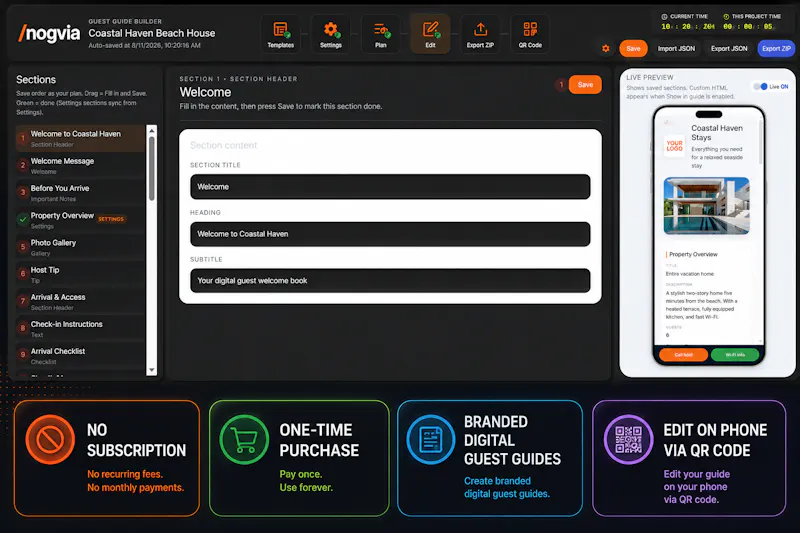Click the Entire vacation home text in preview
Viewport: 800px width, 533px height.
689,274
